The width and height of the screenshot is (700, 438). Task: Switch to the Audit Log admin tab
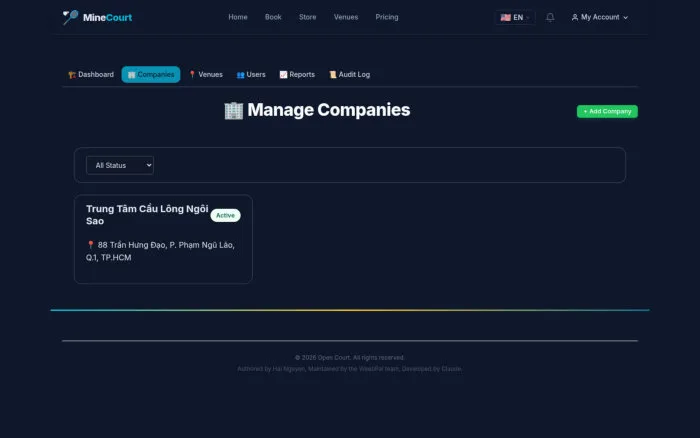350,75
